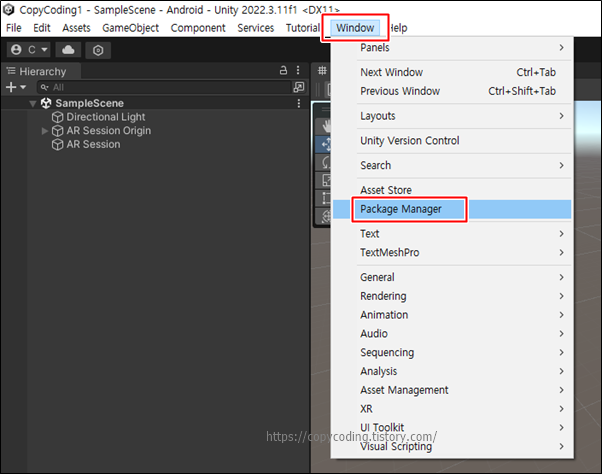The height and width of the screenshot is (474, 602).
Task: Expand the Layouts submenu
Action: (x=452, y=116)
